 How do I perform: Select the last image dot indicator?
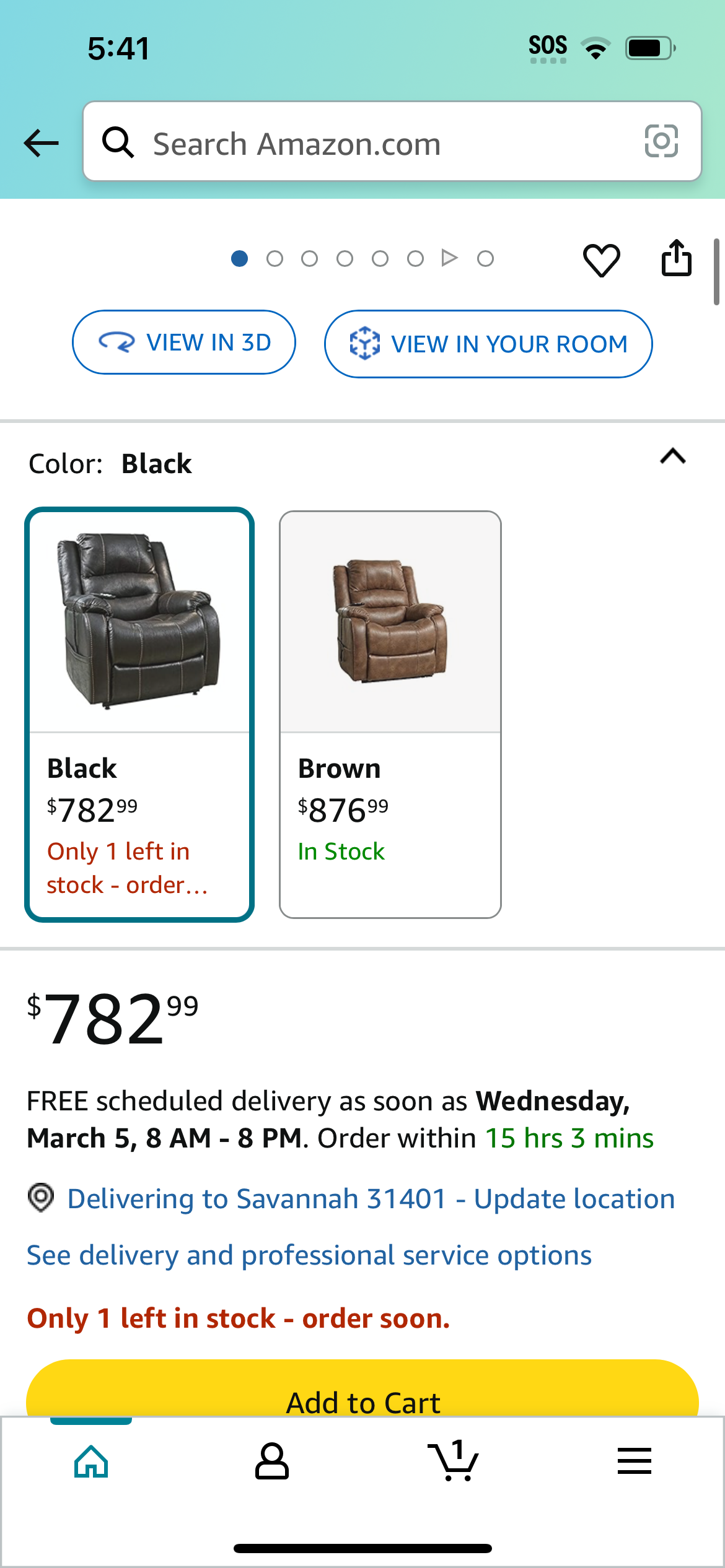(485, 258)
